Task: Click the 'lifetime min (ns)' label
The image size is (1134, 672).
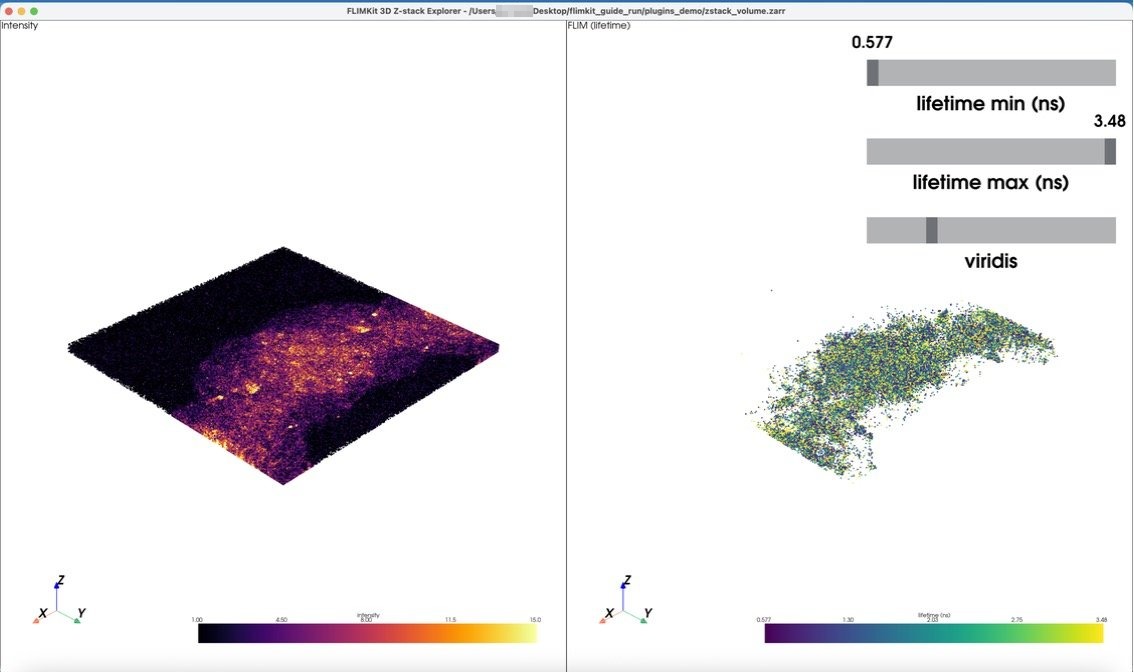Action: [x=991, y=103]
